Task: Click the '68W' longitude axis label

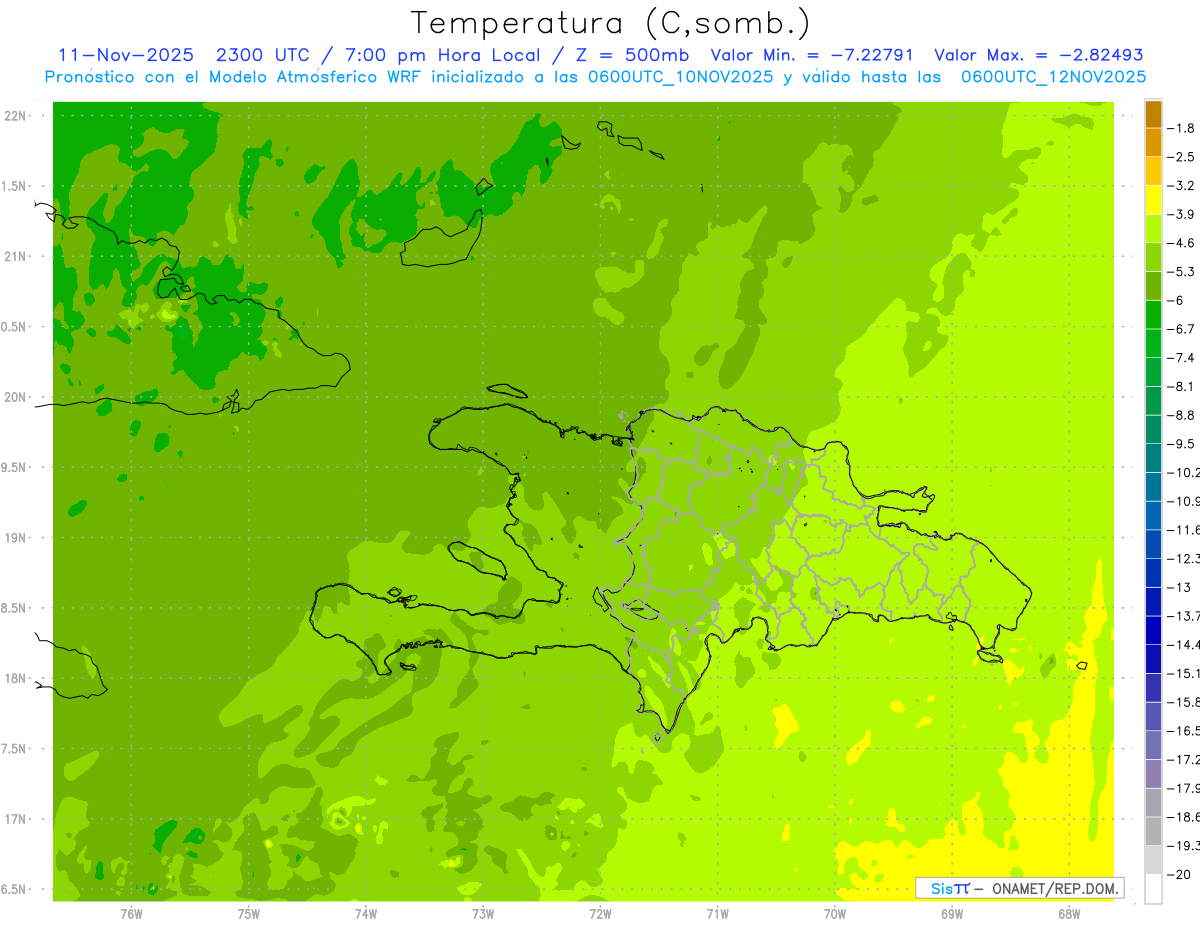Action: point(1069,914)
